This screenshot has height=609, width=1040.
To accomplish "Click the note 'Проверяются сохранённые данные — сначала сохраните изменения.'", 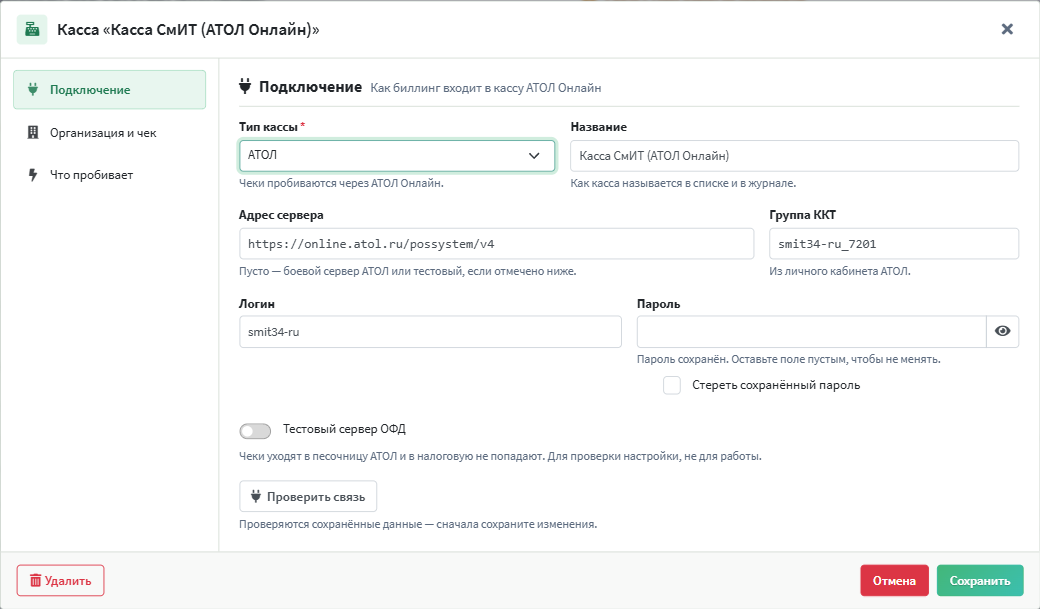I will pos(418,524).
